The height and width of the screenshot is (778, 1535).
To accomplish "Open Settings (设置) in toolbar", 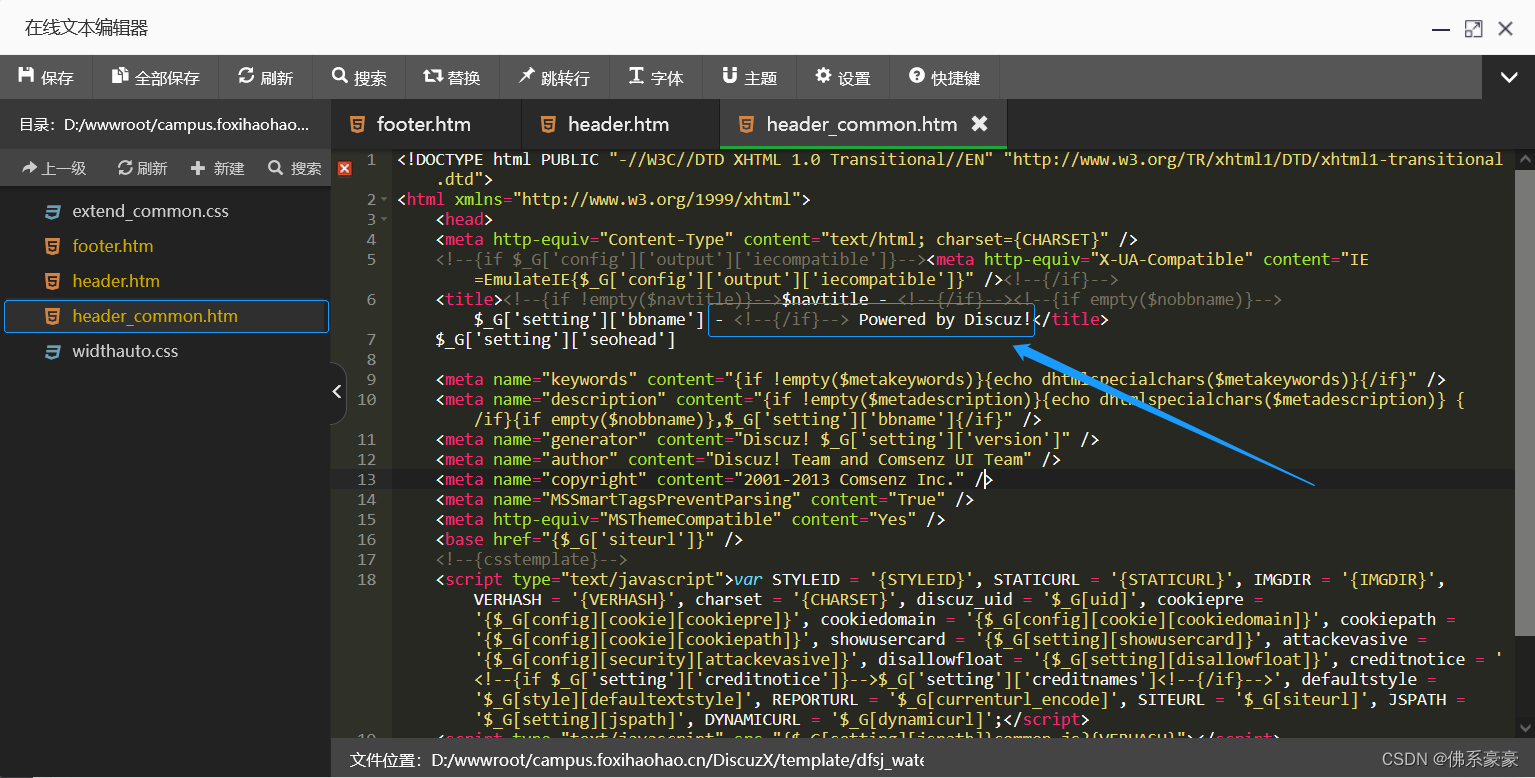I will point(843,77).
